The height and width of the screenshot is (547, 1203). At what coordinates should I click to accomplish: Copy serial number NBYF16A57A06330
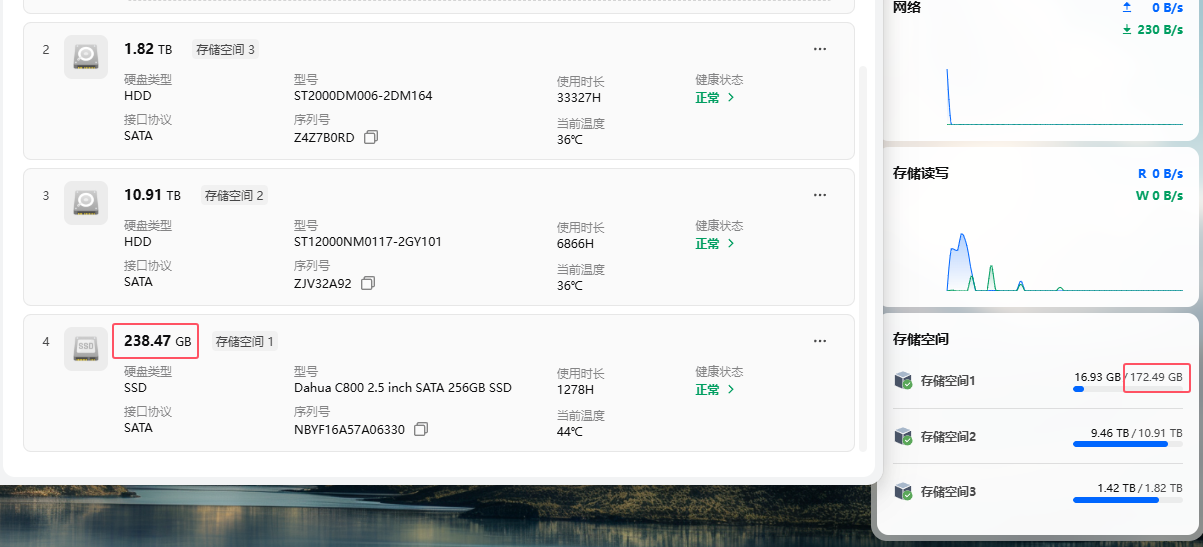tap(421, 429)
